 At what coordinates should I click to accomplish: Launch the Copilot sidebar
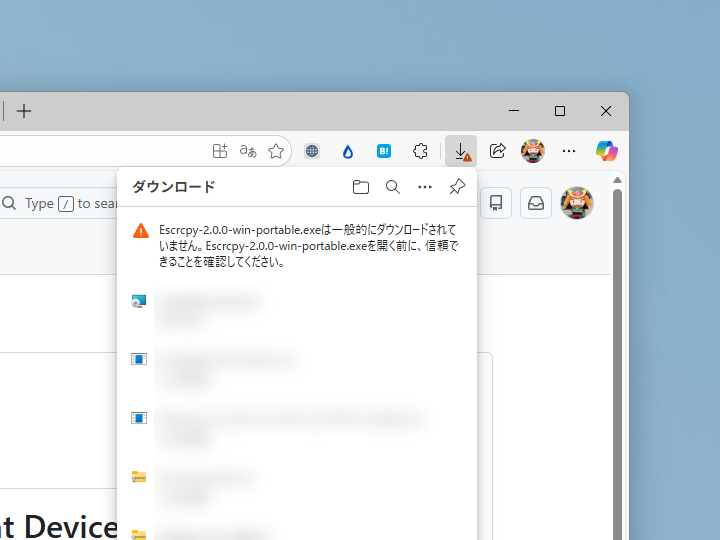pos(607,151)
